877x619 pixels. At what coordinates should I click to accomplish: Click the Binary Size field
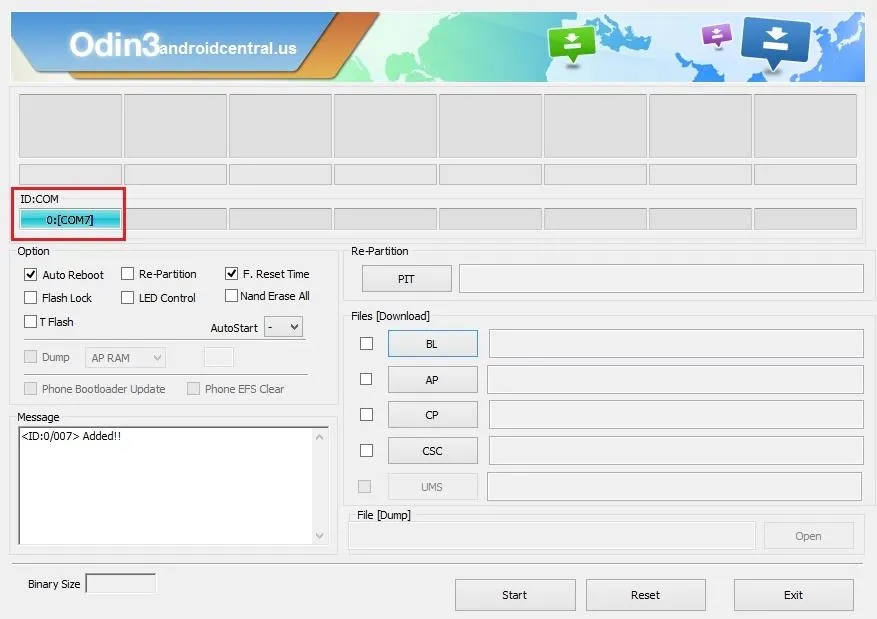[x=121, y=583]
